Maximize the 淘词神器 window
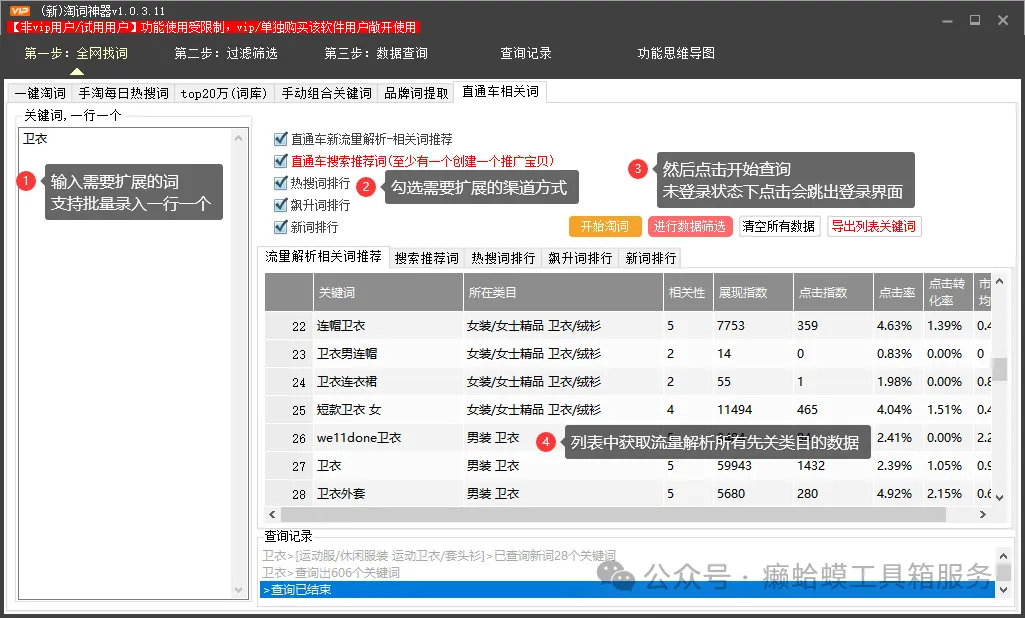1025x618 pixels. click(975, 20)
